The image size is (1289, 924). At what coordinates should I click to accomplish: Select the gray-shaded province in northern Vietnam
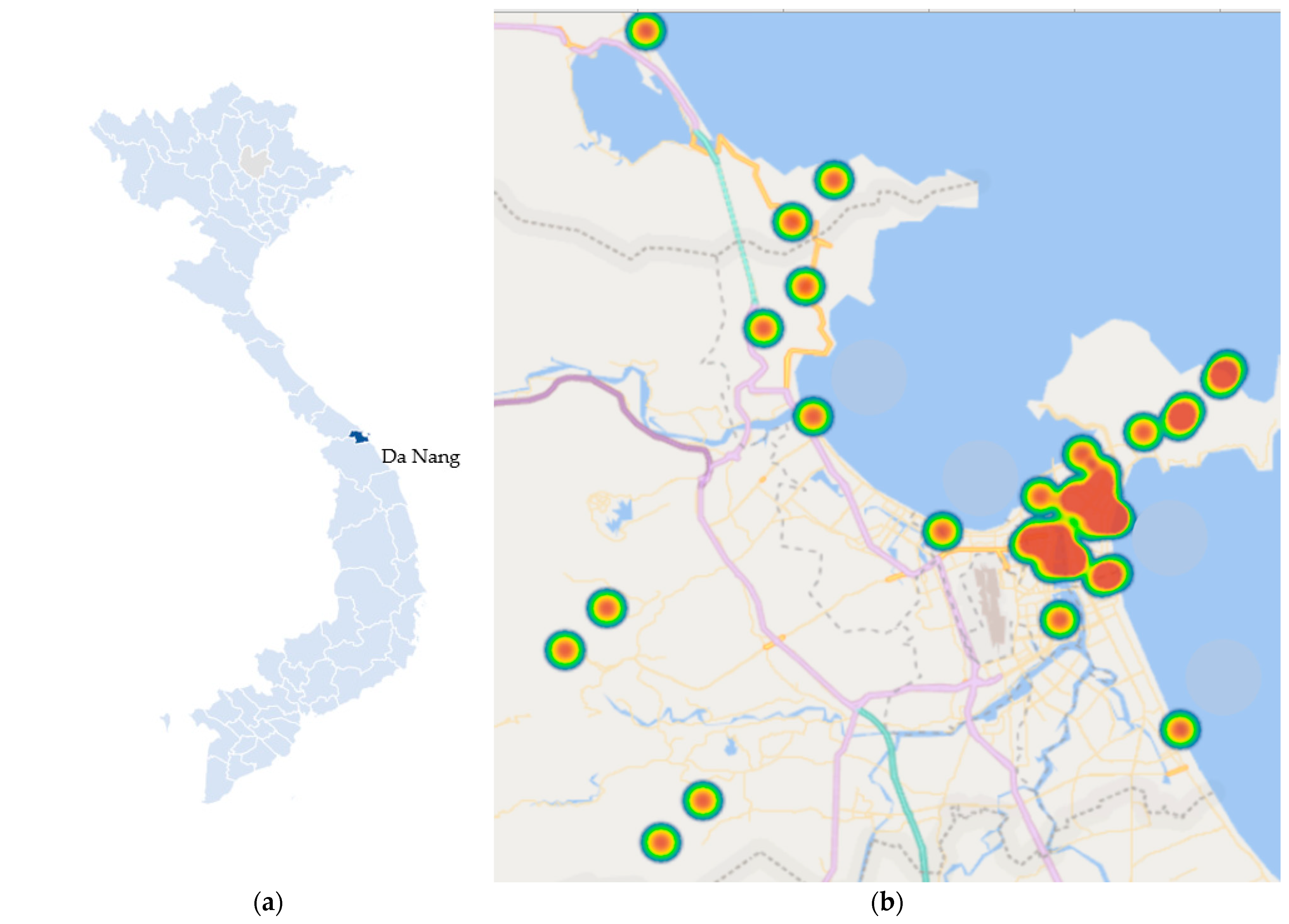coord(255,162)
